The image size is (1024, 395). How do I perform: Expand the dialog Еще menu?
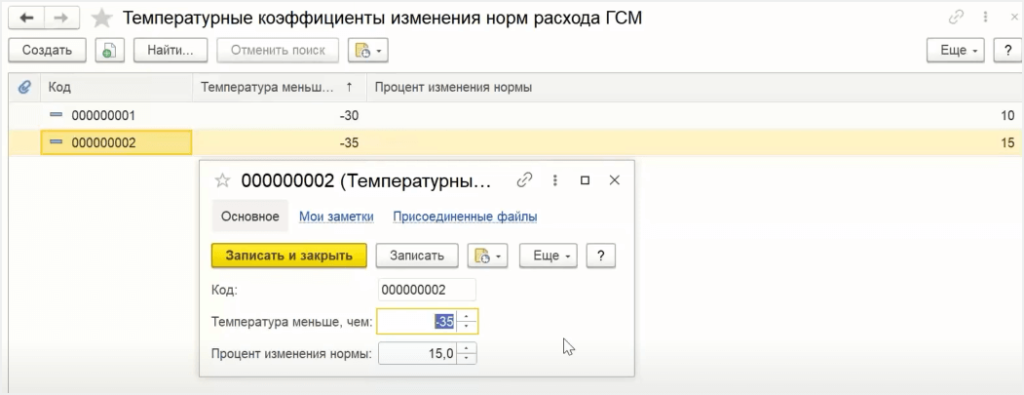point(549,256)
